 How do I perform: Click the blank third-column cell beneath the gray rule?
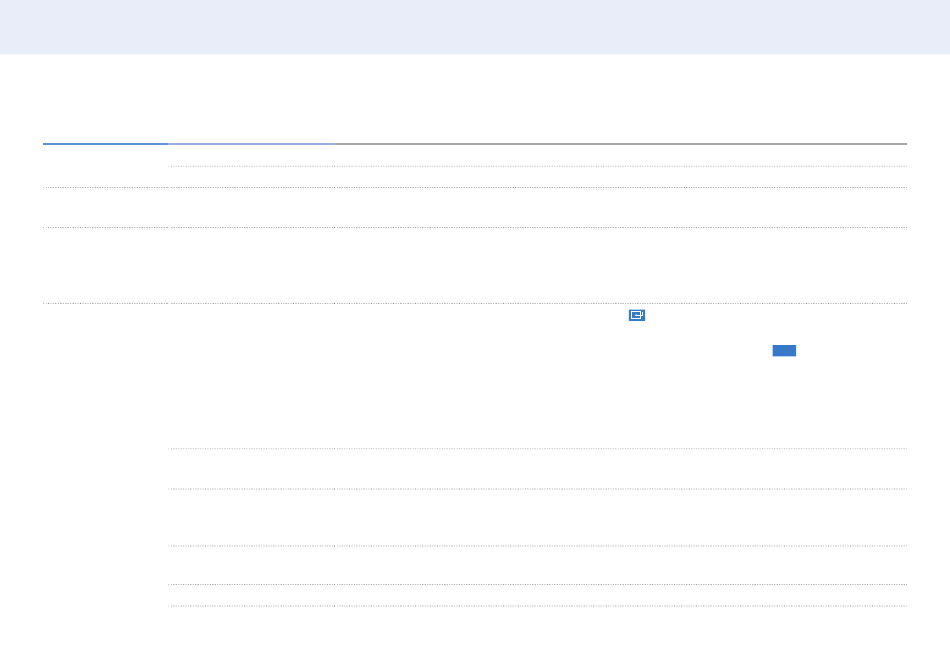[620, 156]
